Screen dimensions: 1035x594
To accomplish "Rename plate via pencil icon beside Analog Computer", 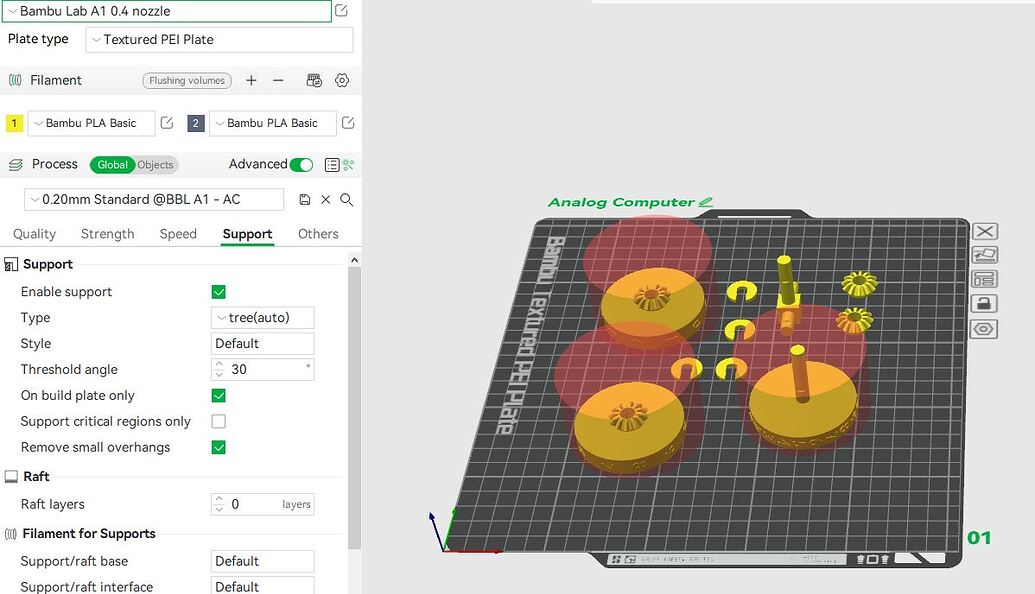I will tap(706, 202).
